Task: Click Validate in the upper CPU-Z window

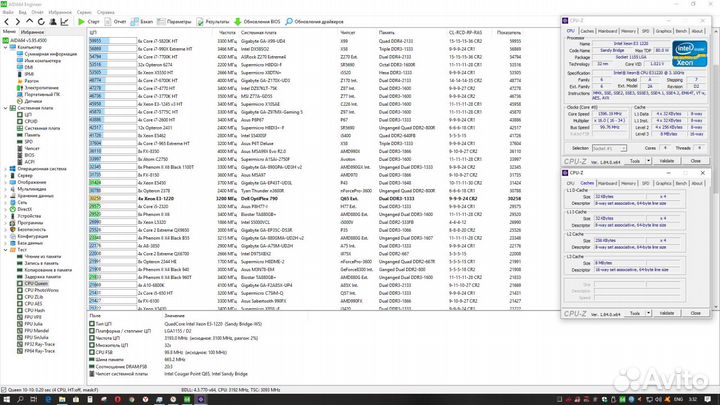Action: [667, 161]
